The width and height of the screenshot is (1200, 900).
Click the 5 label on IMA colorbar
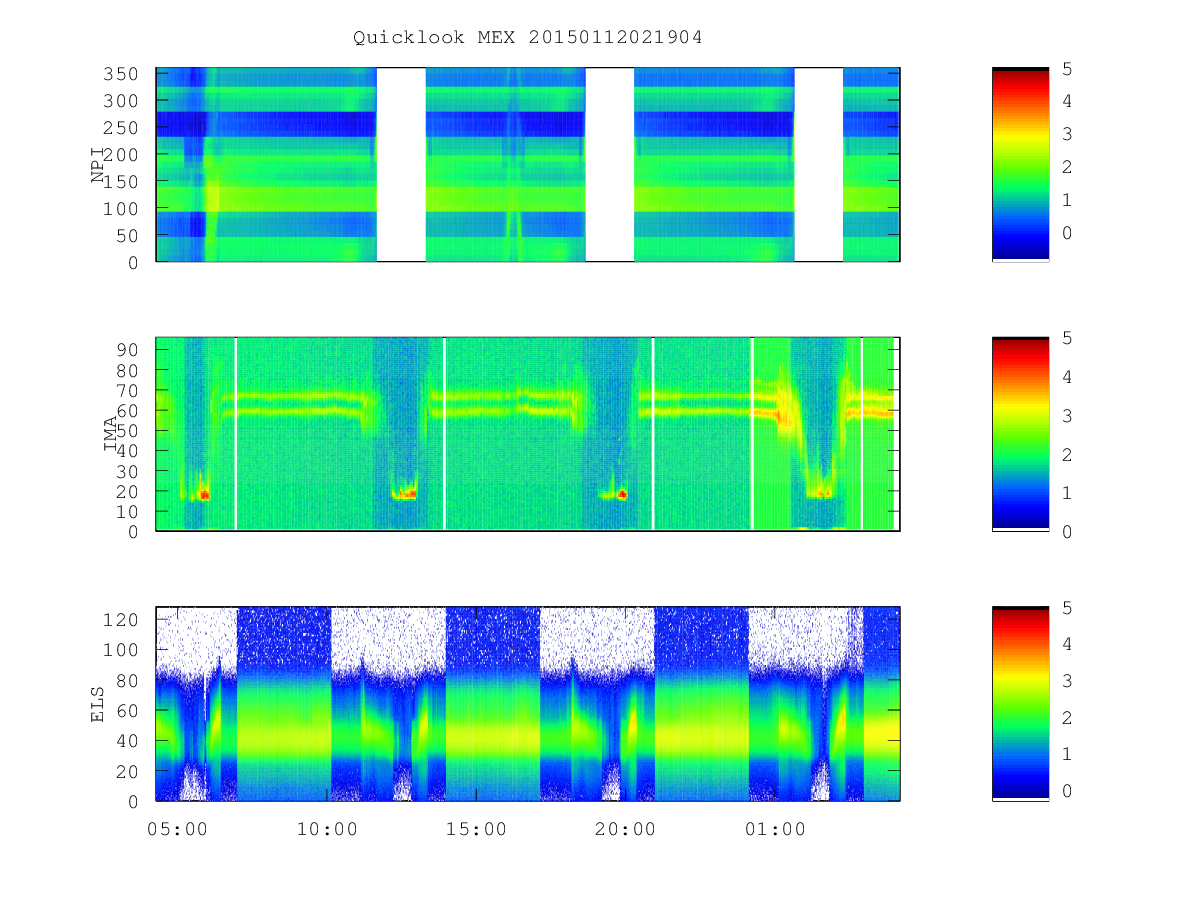(x=1067, y=338)
